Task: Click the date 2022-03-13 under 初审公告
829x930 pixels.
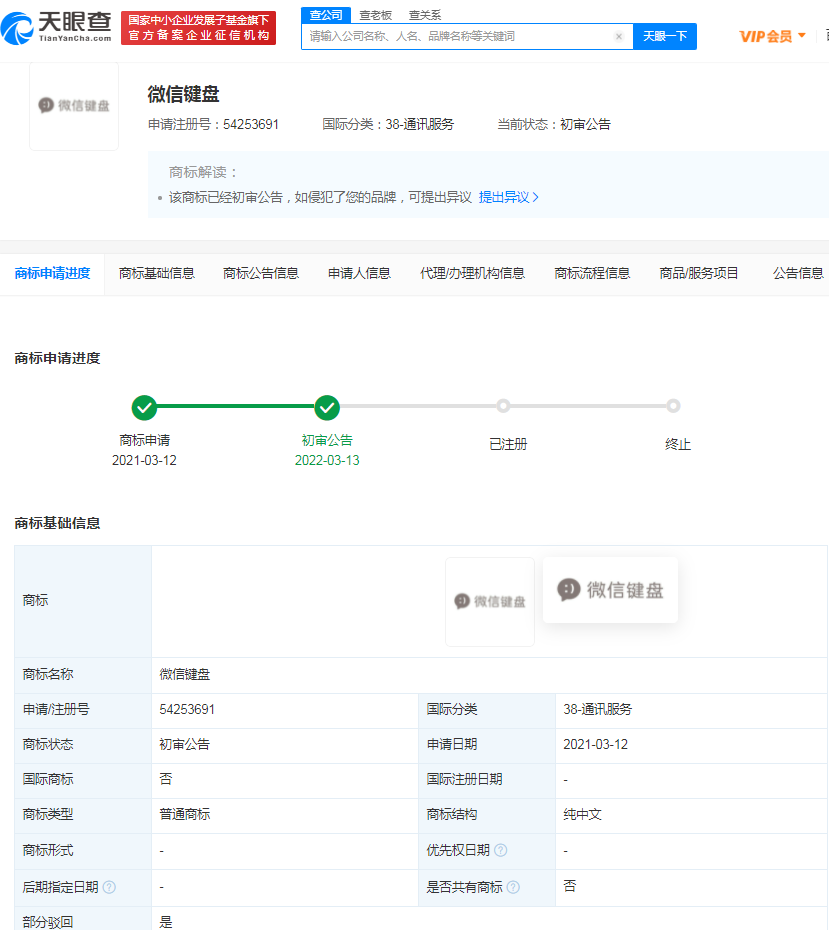Action: [x=327, y=460]
